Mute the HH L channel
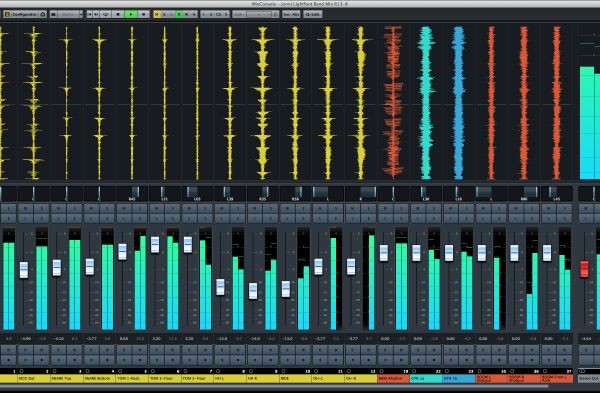Screen dimensions: 600x393 222,209
